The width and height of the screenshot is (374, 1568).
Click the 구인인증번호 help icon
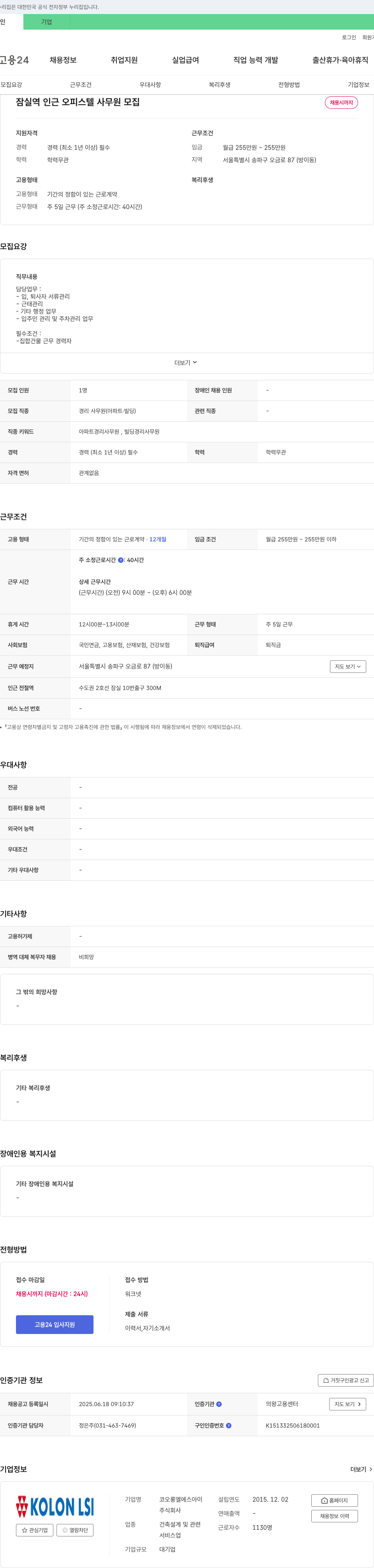(x=229, y=1426)
